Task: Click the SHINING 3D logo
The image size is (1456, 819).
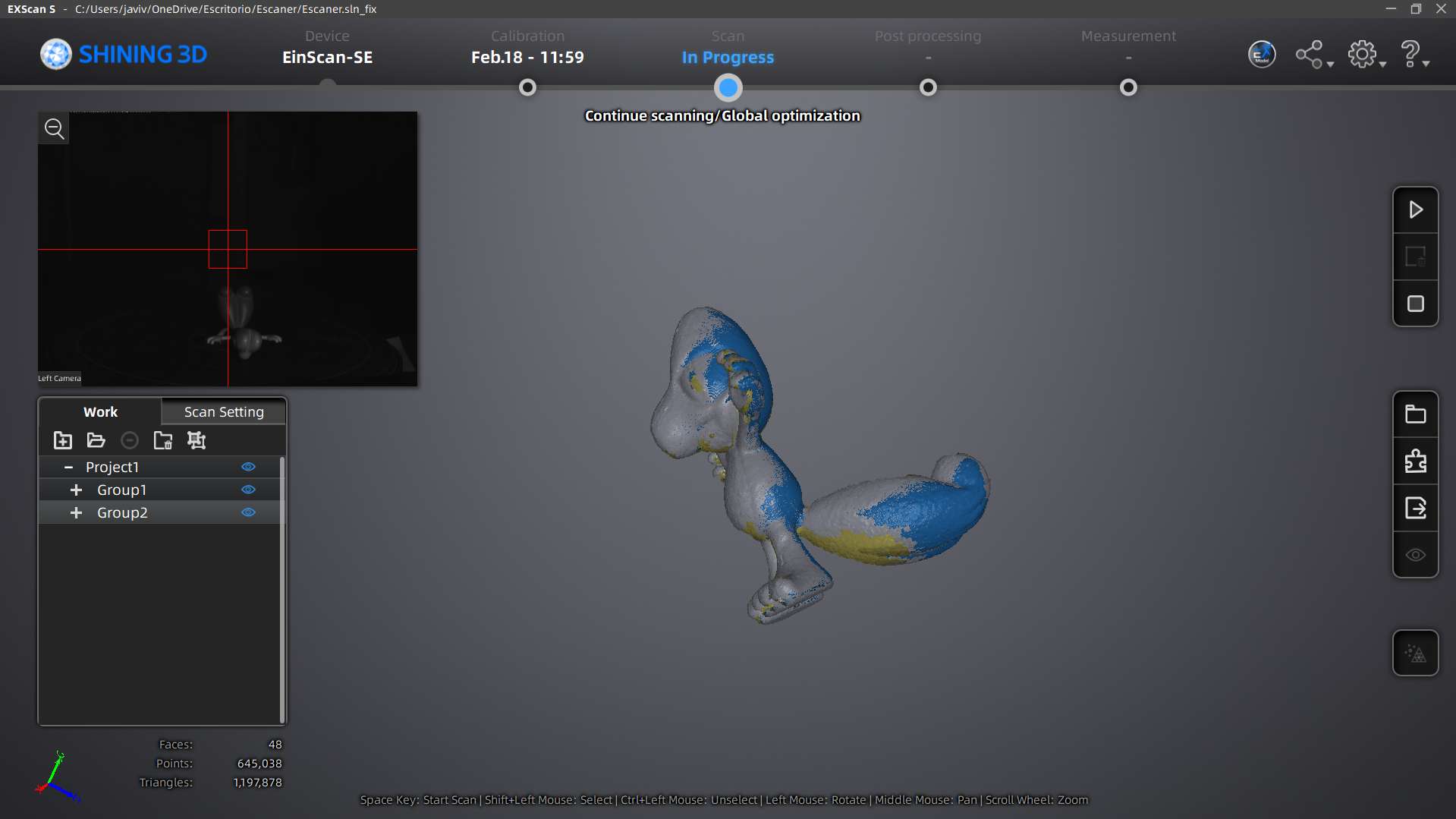Action: (x=124, y=55)
